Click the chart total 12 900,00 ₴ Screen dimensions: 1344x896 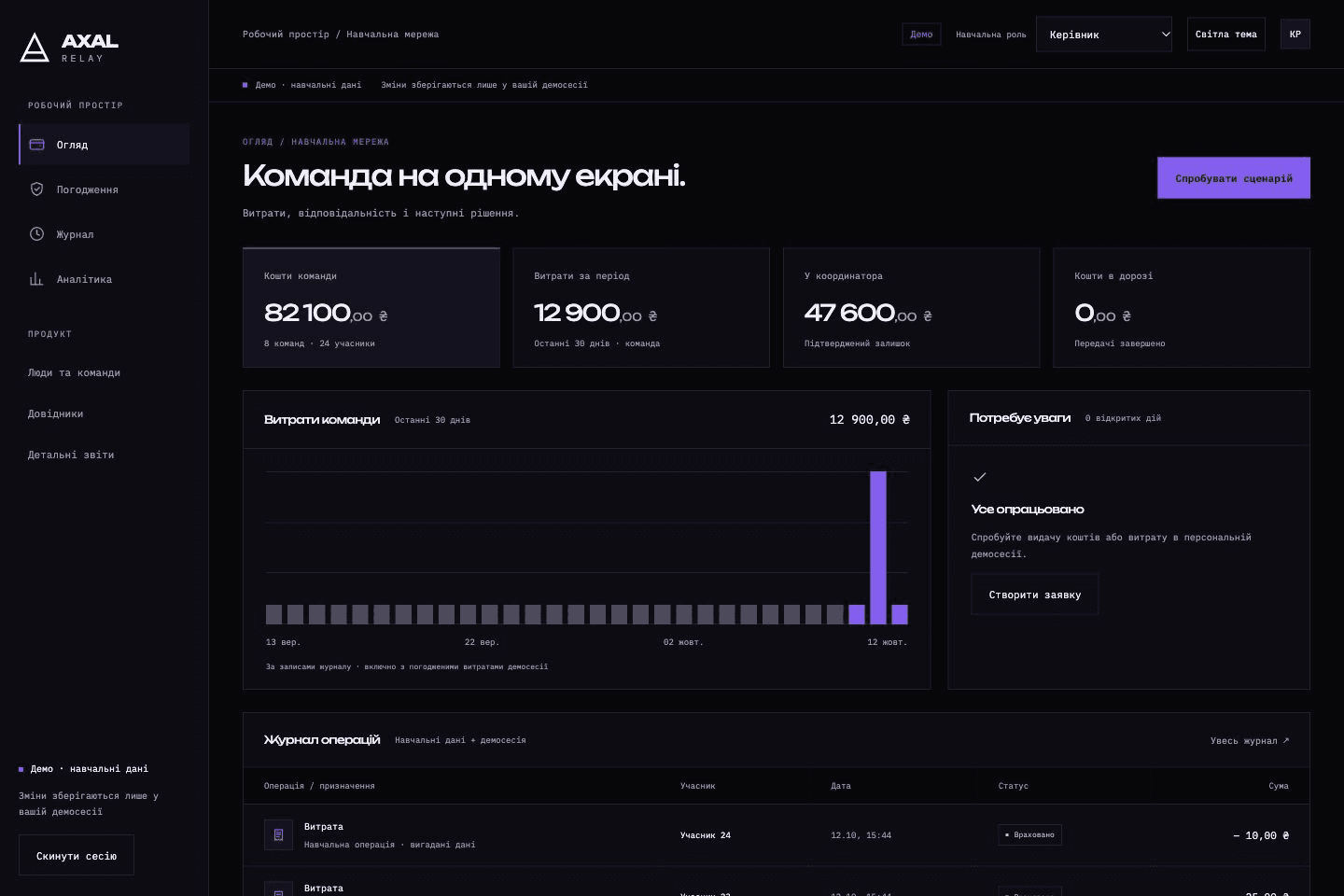[x=870, y=420]
